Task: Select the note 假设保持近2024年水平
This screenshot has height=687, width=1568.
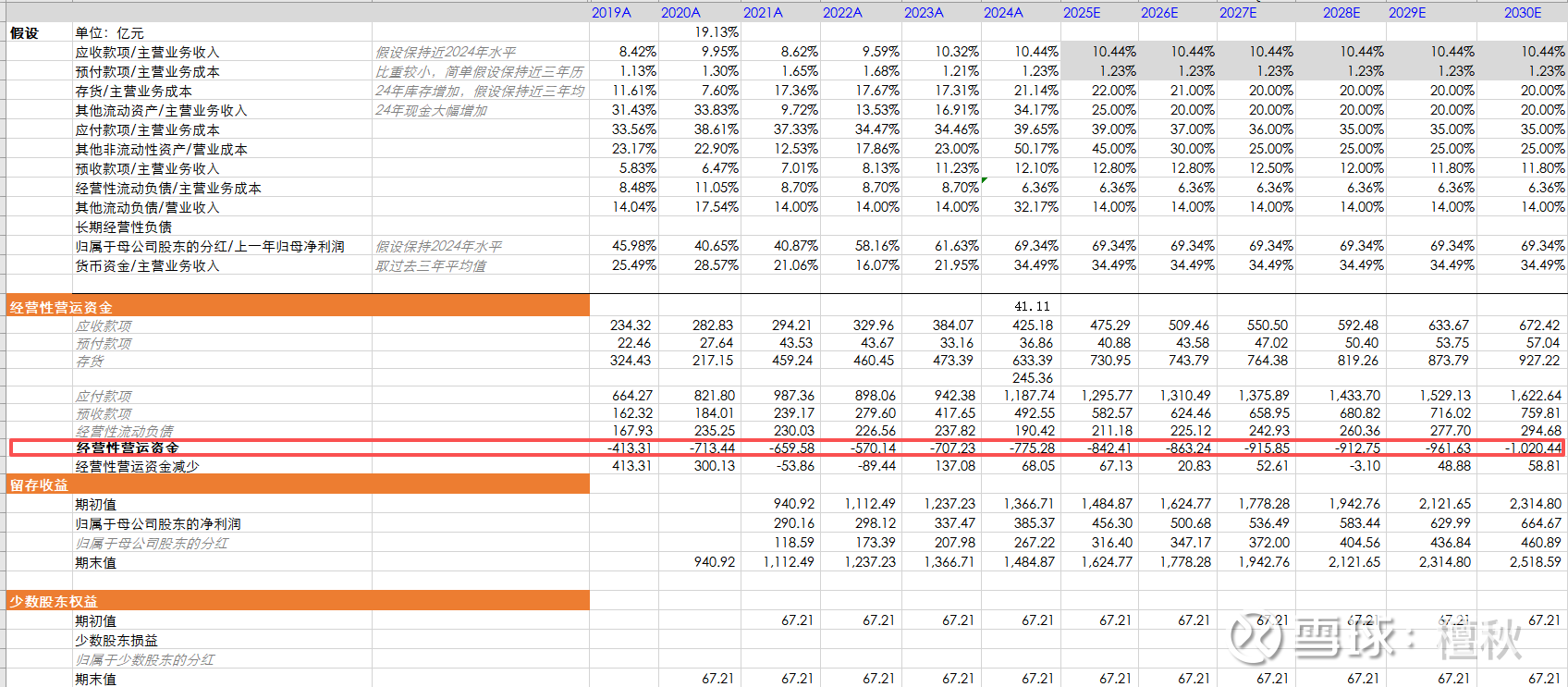Action: [446, 53]
